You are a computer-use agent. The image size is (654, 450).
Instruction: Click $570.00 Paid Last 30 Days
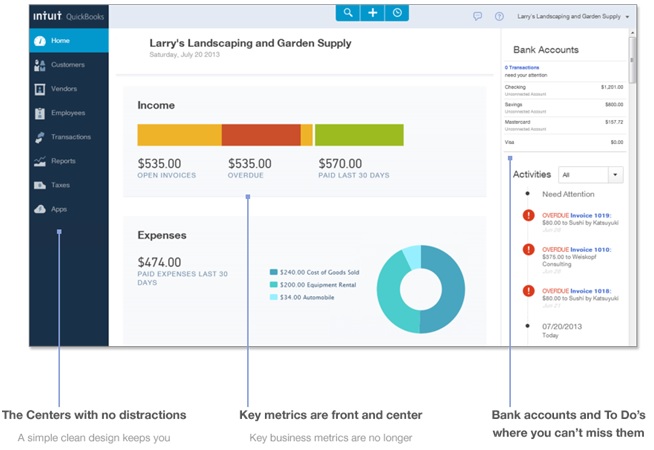pyautogui.click(x=340, y=163)
